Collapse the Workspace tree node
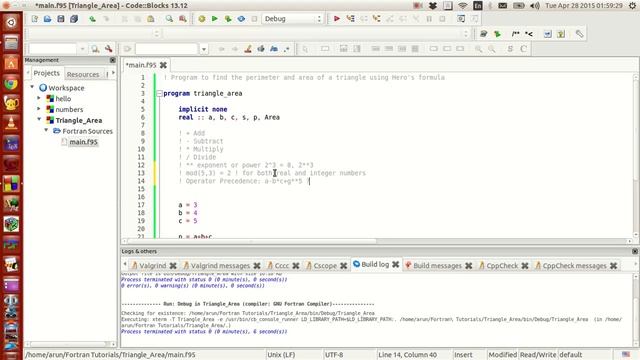Viewport: 640px width, 360px height. pos(32,87)
